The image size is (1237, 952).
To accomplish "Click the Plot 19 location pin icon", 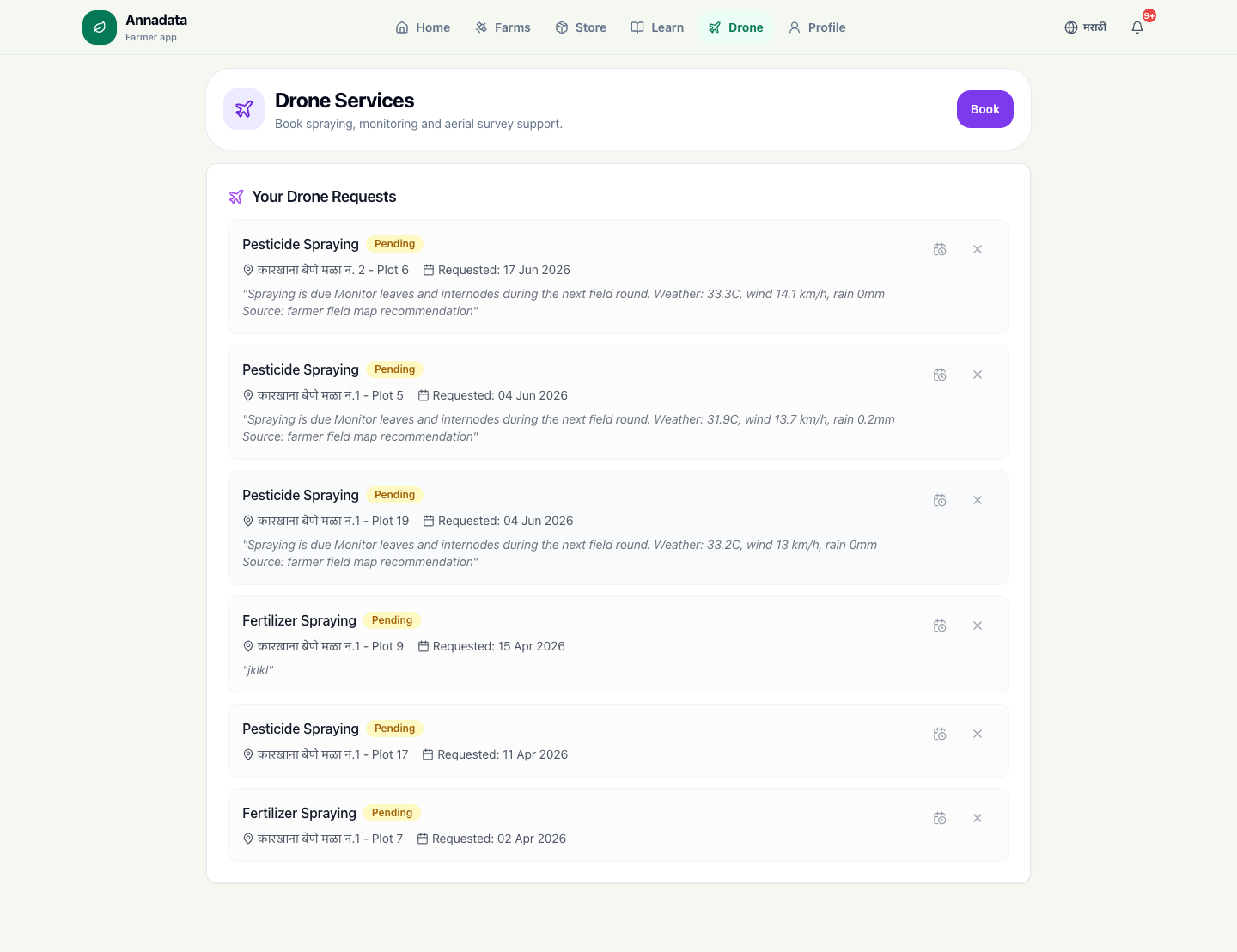I will (248, 521).
